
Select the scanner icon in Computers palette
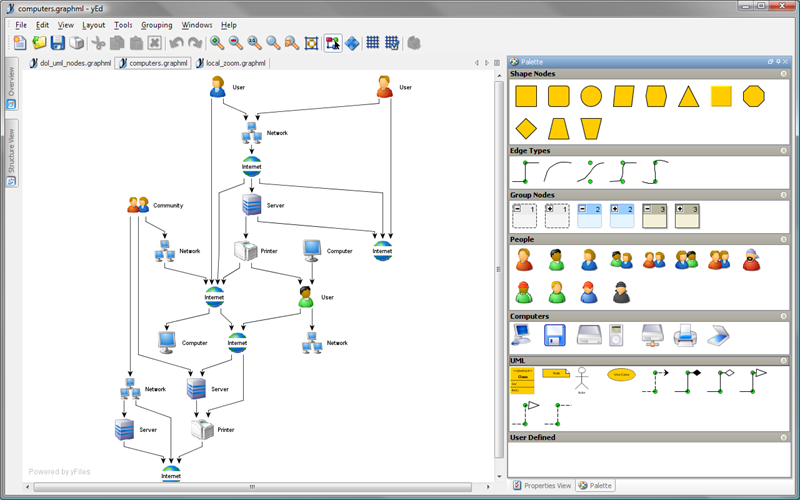(718, 335)
